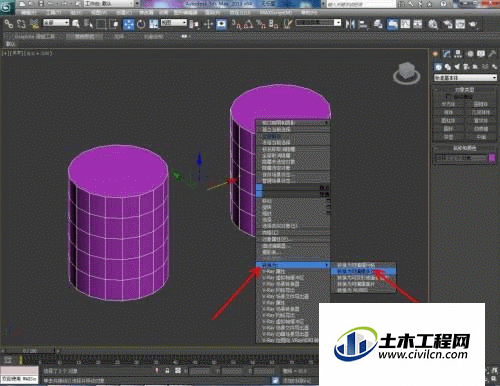
Task: Toggle the Spinner Snap button
Action: 274,24
